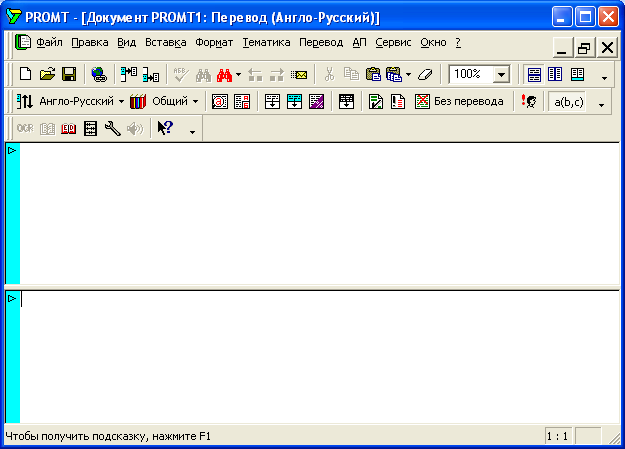This screenshot has height=449, width=625.
Task: Minimize the inner document window
Action: click(562, 48)
